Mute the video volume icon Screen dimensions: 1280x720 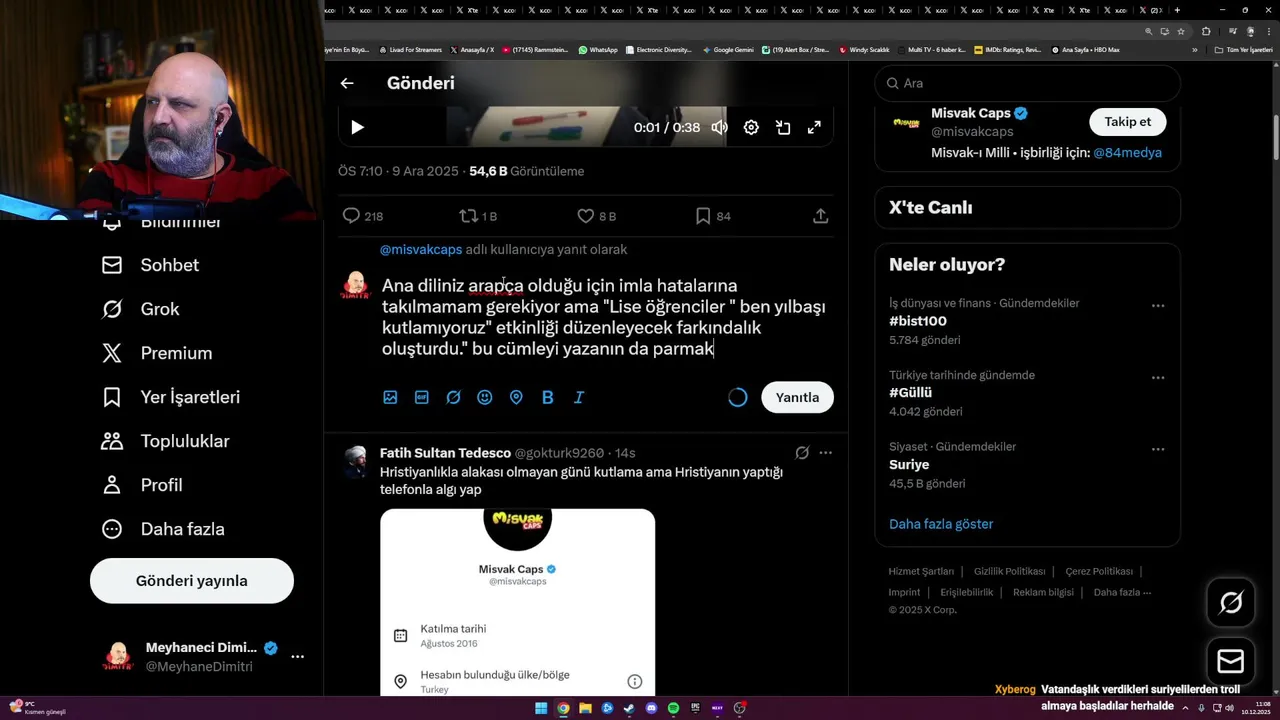(719, 127)
